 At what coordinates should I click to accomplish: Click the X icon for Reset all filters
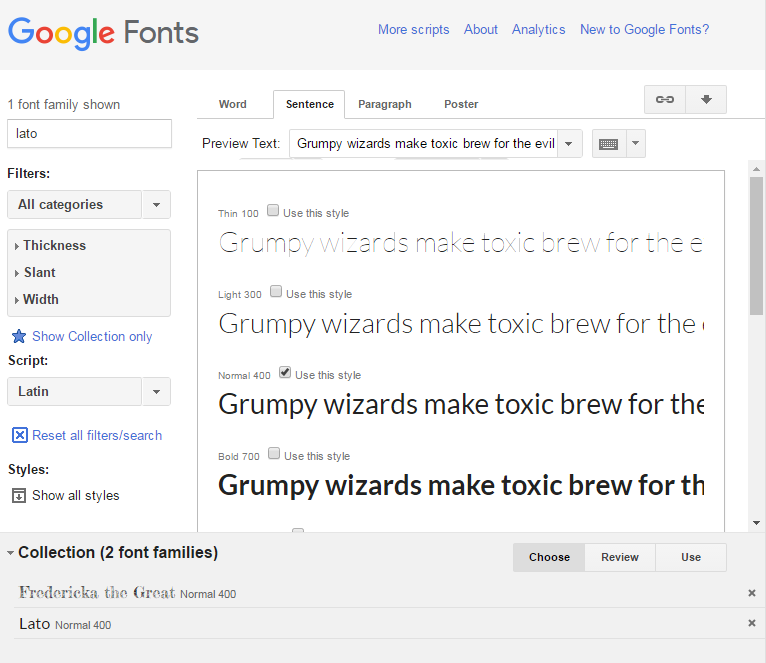20,435
